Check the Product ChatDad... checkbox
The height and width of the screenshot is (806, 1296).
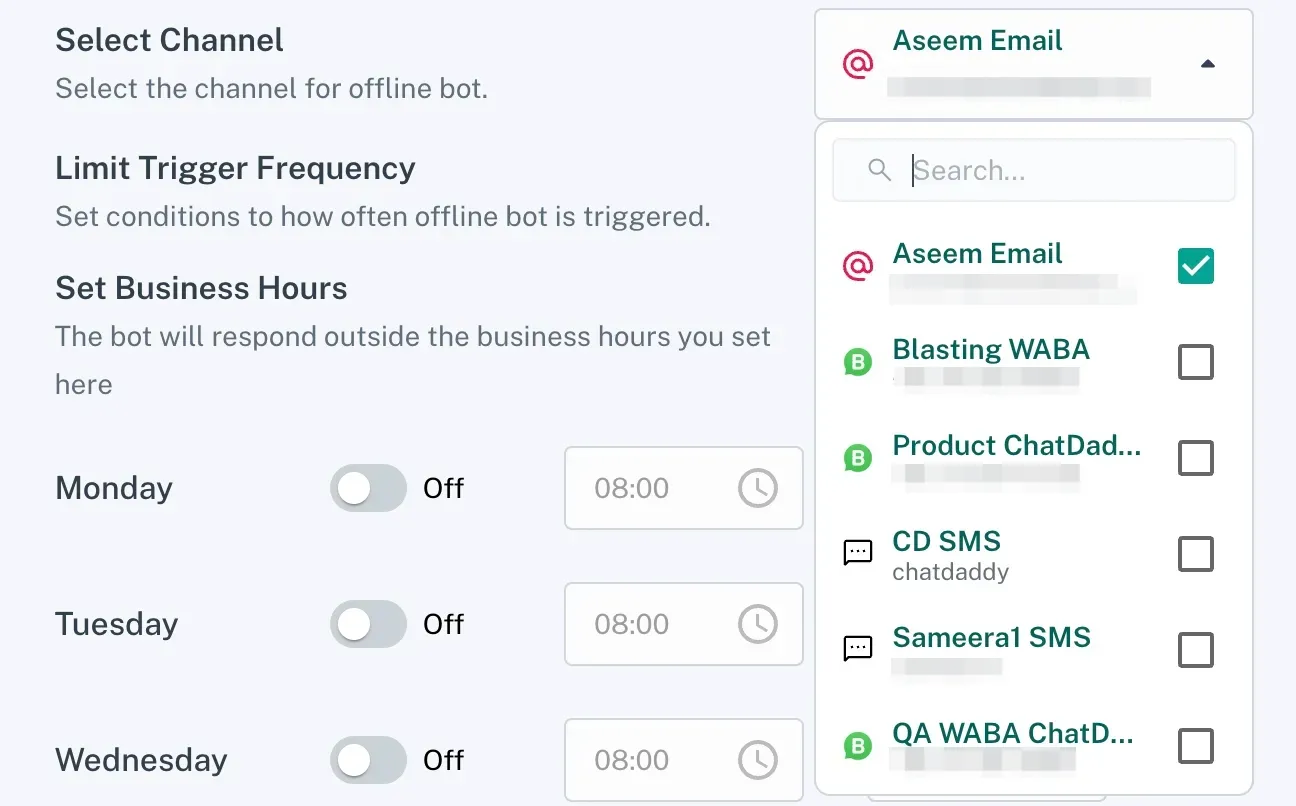pyautogui.click(x=1195, y=458)
